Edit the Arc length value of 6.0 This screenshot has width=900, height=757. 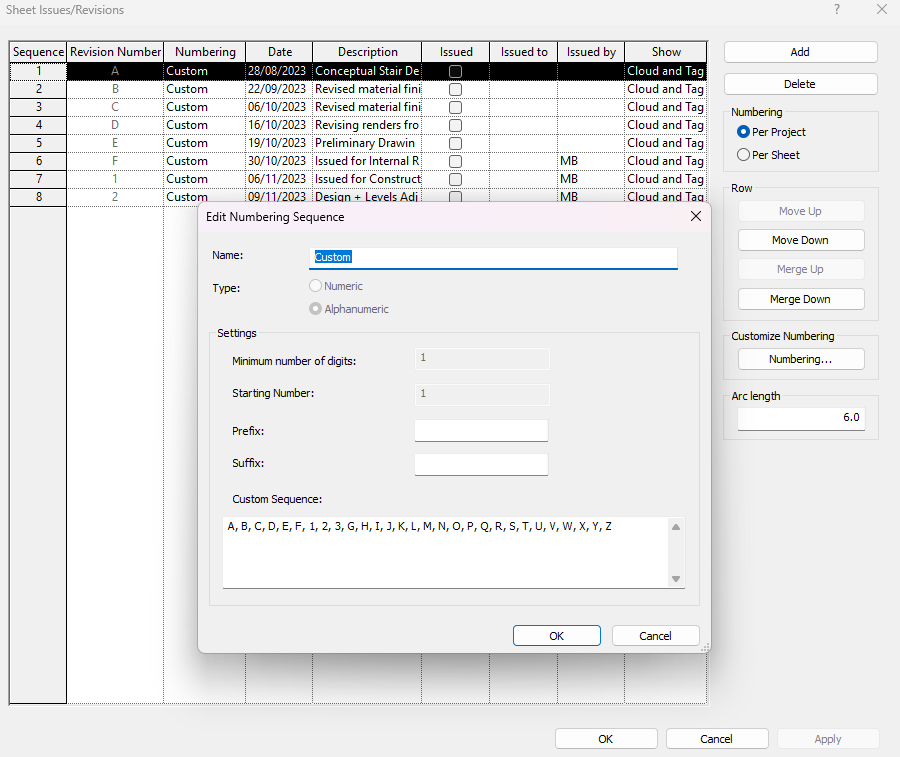tap(800, 417)
